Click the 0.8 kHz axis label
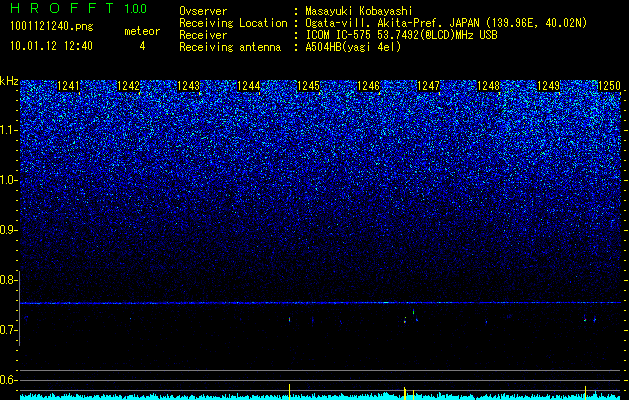The height and width of the screenshot is (400, 629). click(8, 280)
